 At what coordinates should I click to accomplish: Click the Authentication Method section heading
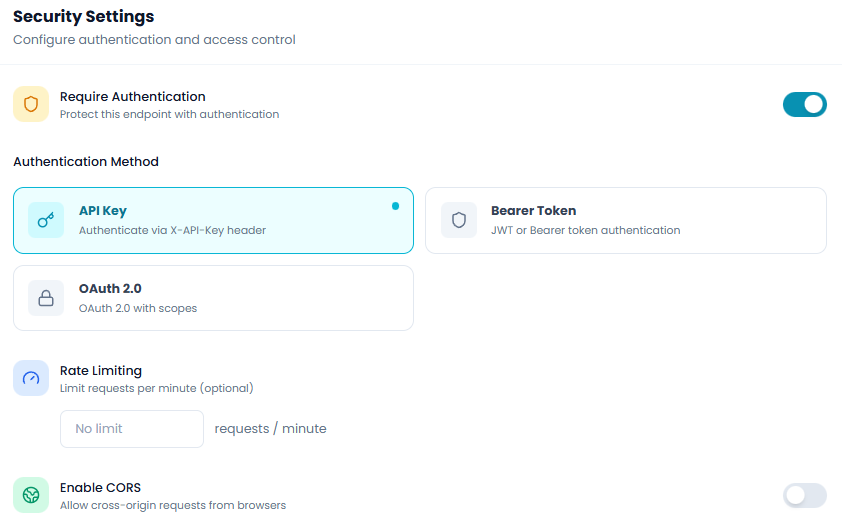(x=86, y=162)
